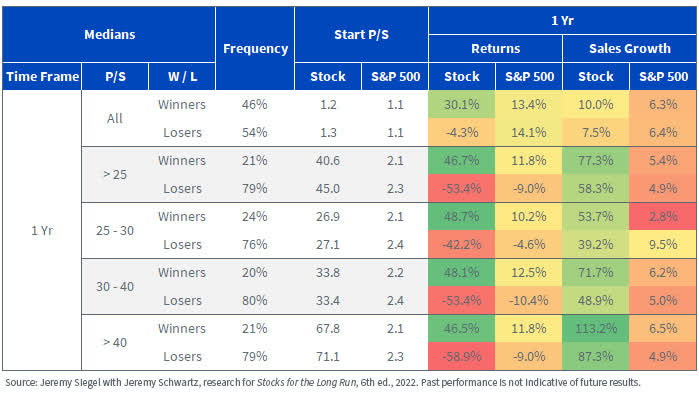This screenshot has width=699, height=394.
Task: Click the > 40 P/S row label
Action: [x=115, y=343]
